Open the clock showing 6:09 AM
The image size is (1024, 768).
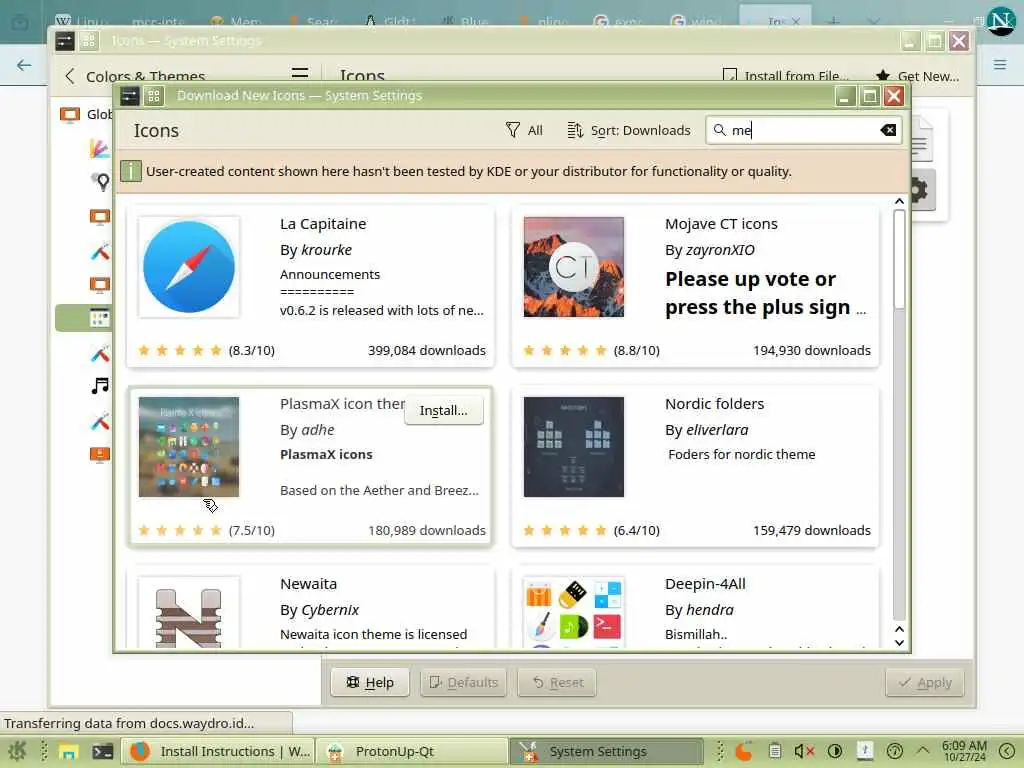click(x=965, y=751)
